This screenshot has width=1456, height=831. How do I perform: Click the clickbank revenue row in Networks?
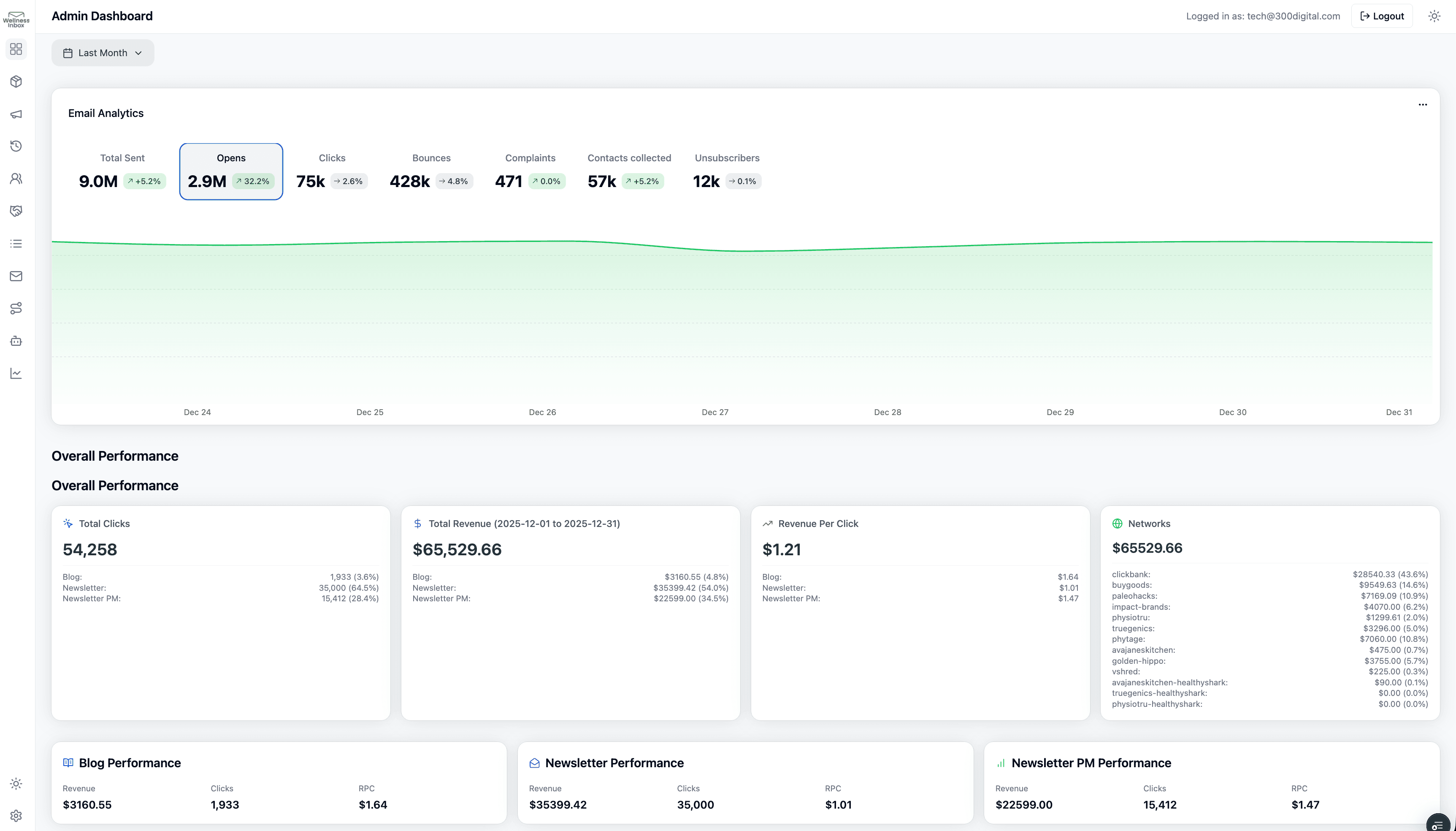1269,574
